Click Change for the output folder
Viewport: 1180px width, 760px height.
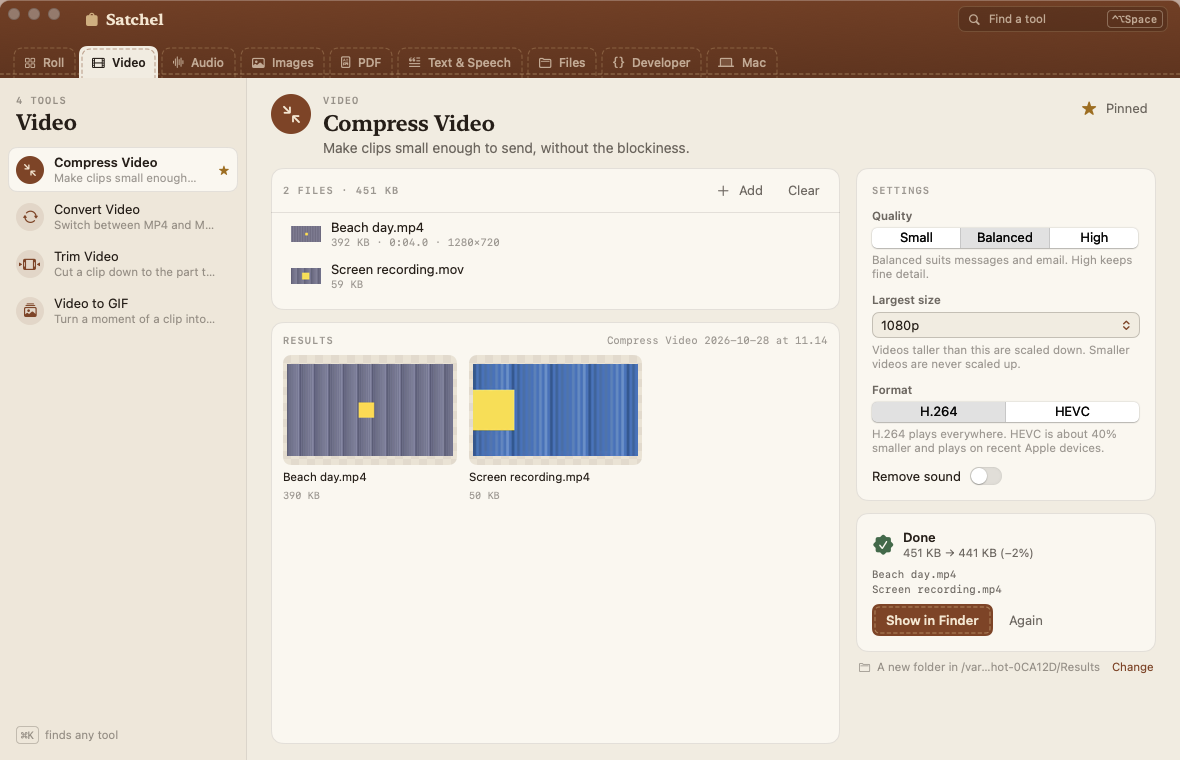point(1132,667)
